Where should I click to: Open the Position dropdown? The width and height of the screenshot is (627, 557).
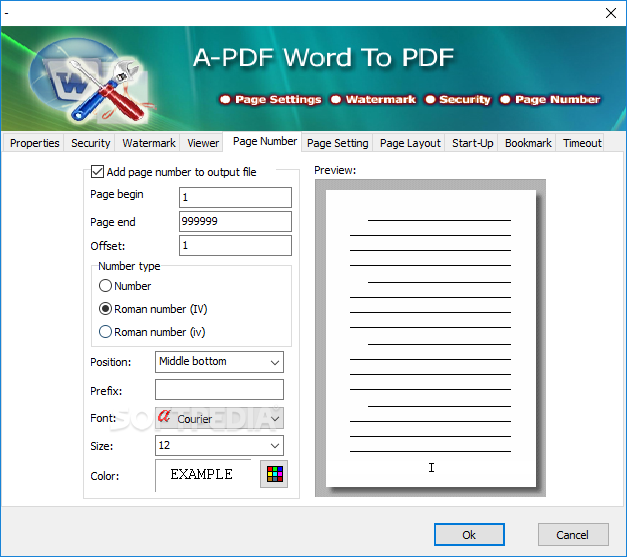click(x=219, y=362)
